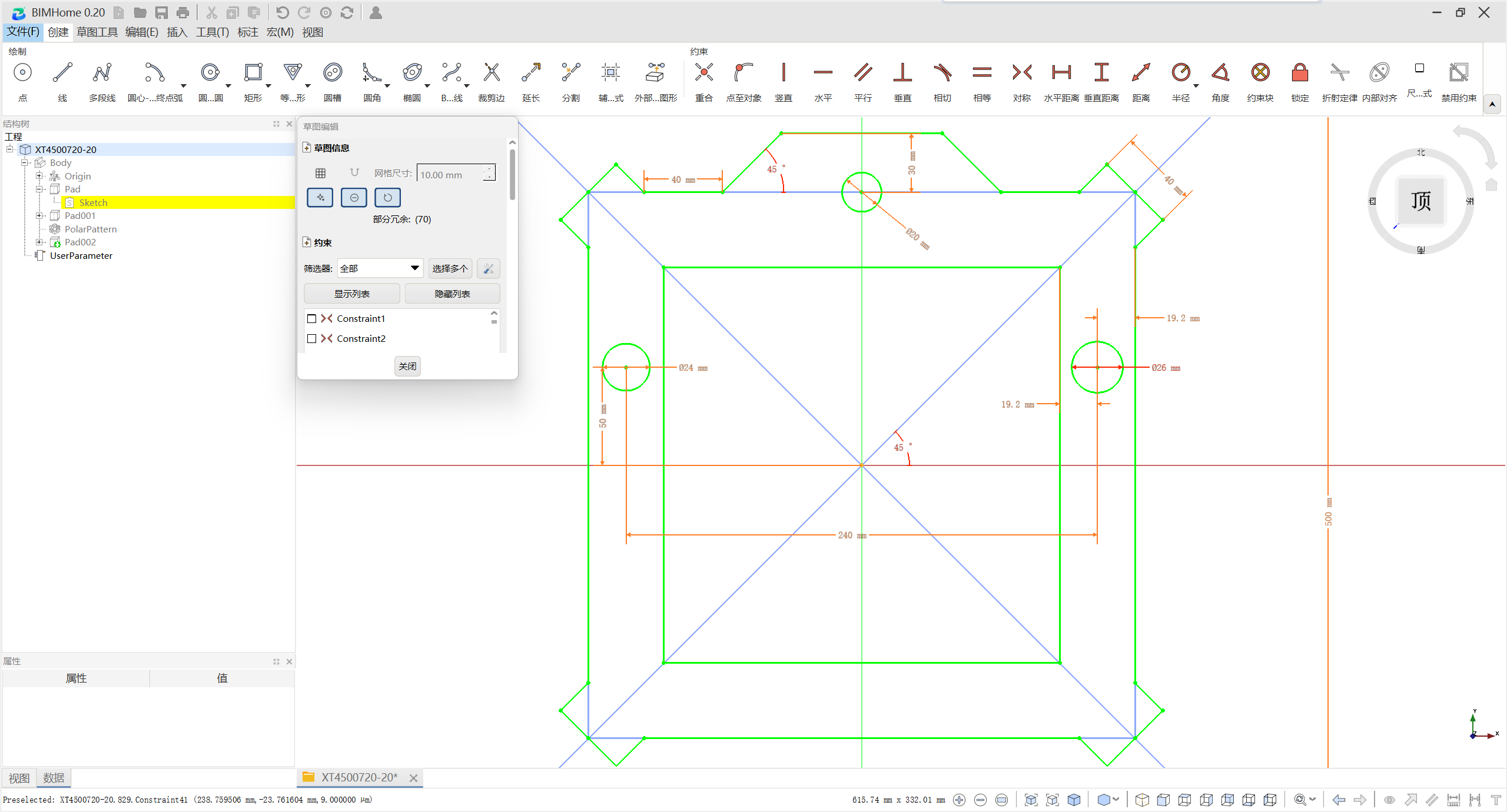Collapse the XT4500720-20 tree node

[10, 149]
